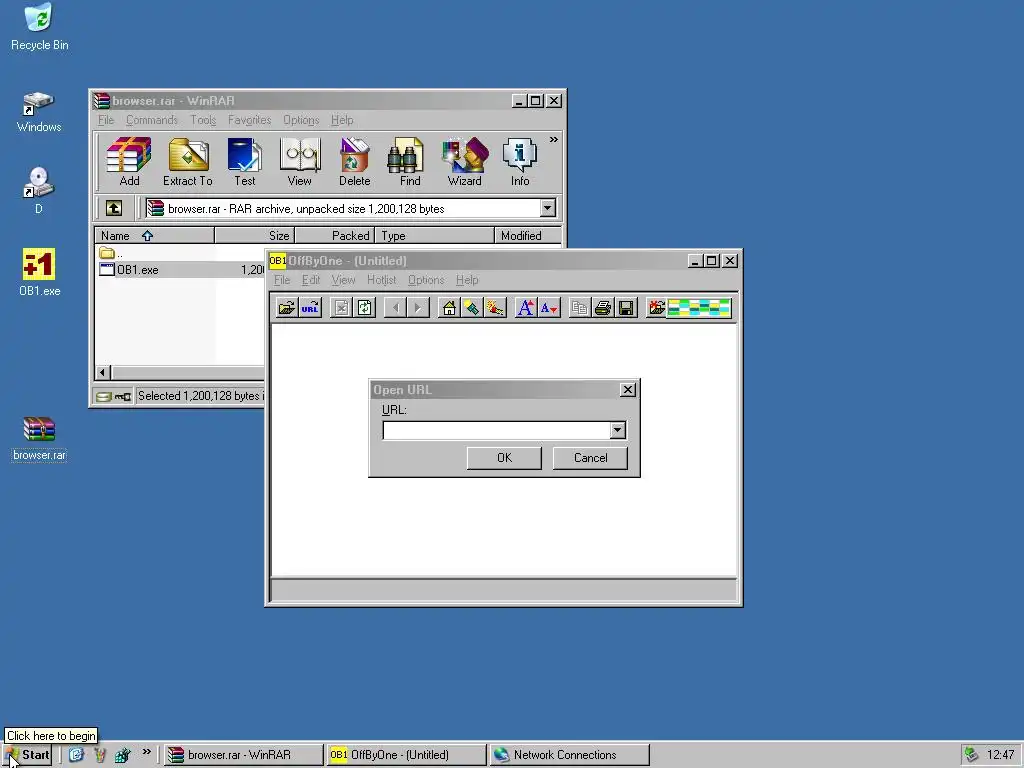The width and height of the screenshot is (1024, 768).
Task: Reload page using OffByOne refresh icon
Action: (364, 308)
